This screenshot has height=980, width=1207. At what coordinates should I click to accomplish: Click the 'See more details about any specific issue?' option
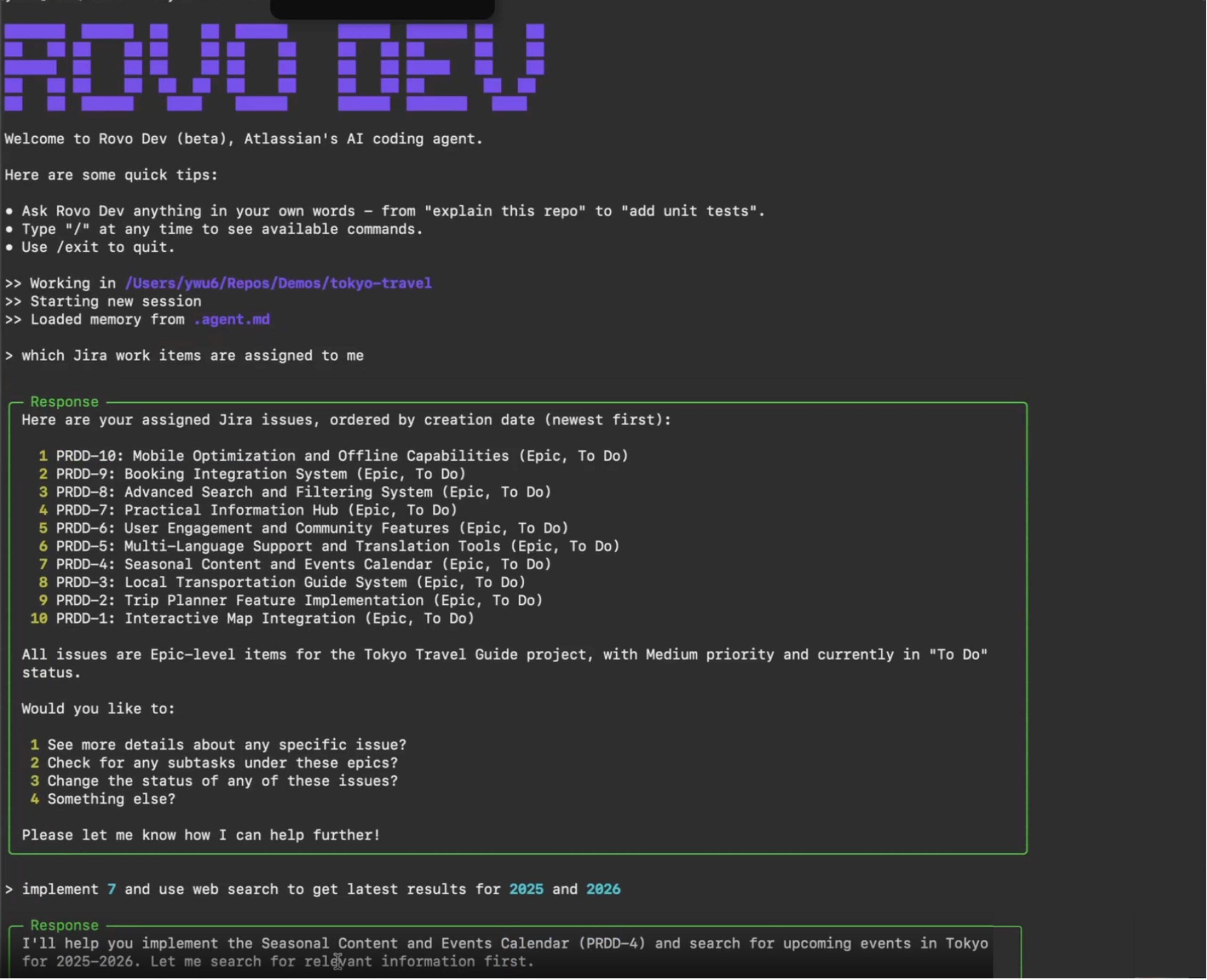[218, 745]
